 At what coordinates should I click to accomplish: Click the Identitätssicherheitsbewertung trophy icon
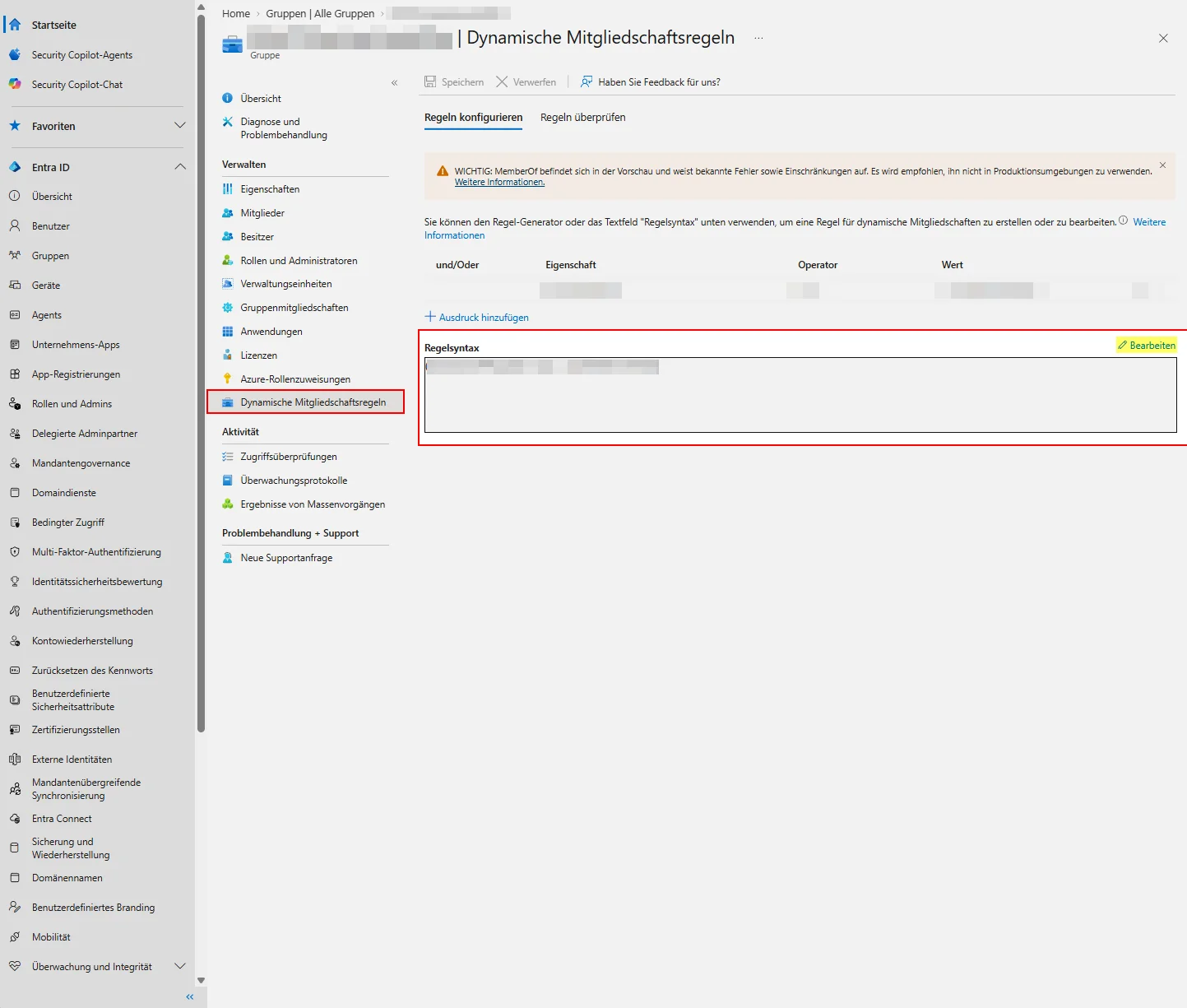[15, 582]
